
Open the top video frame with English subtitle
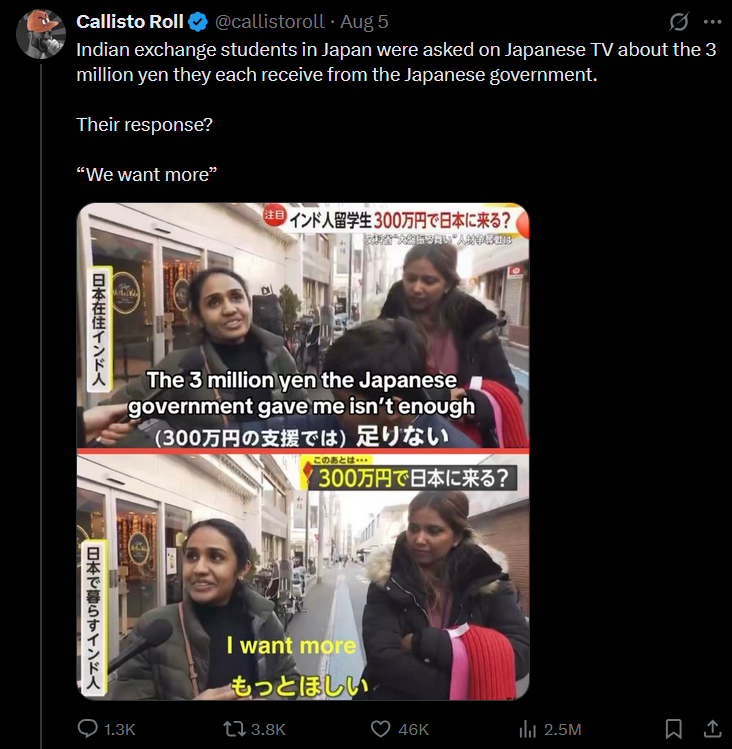tap(303, 326)
